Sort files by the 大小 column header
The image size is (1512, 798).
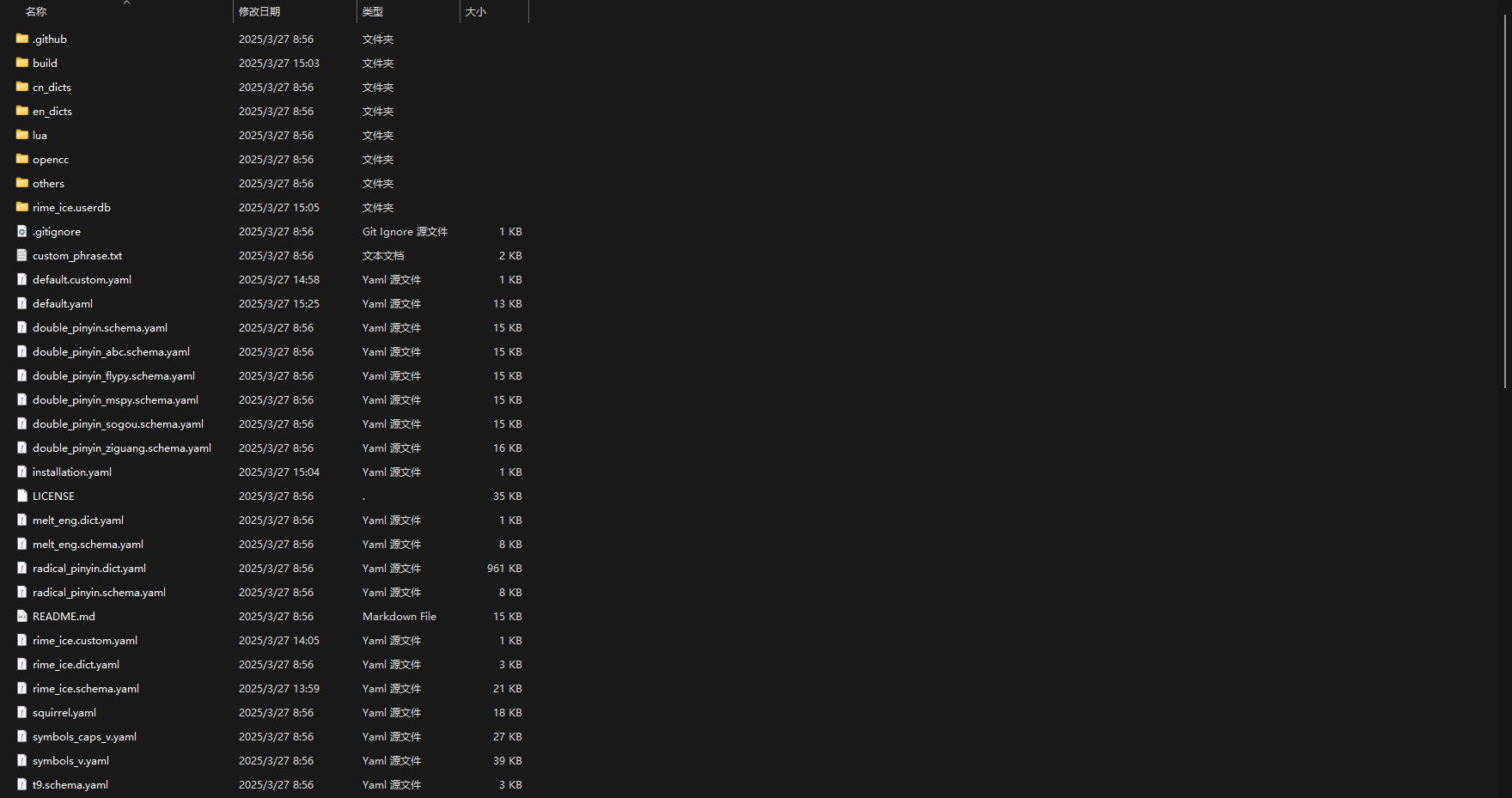476,12
